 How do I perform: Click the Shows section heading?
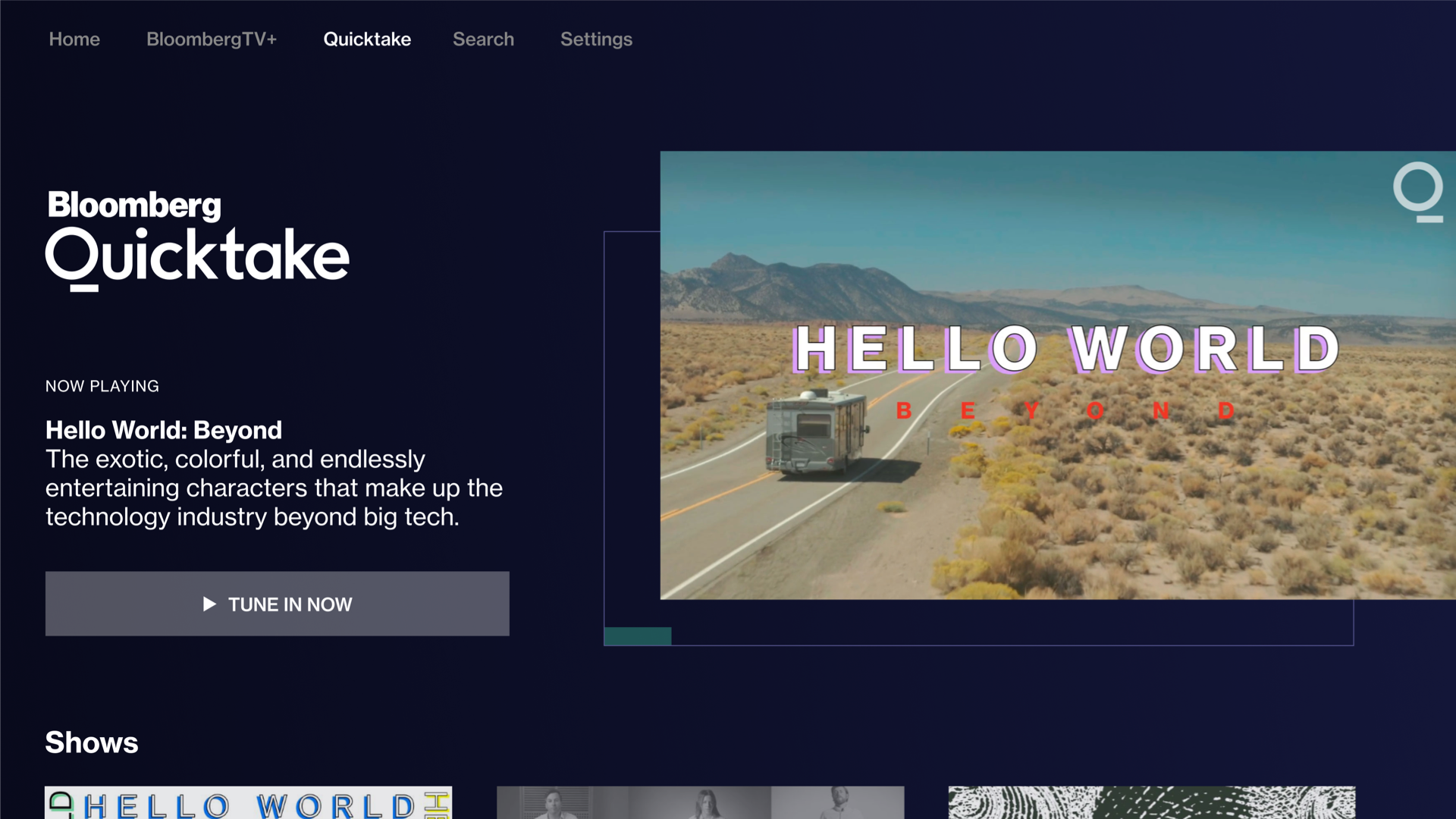tap(92, 742)
